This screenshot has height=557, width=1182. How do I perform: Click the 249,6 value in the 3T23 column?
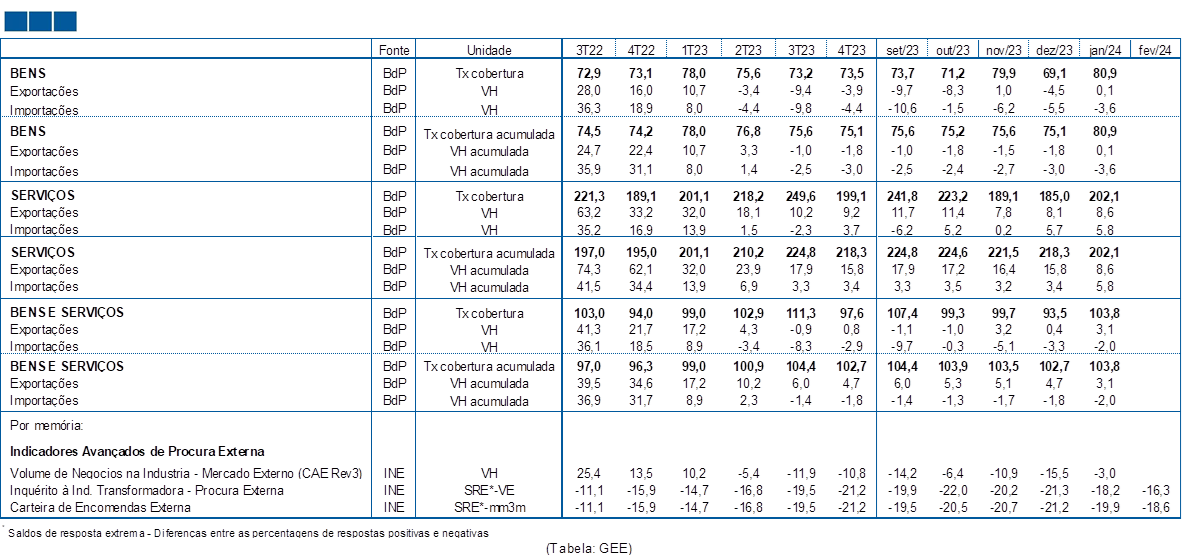tap(800, 196)
